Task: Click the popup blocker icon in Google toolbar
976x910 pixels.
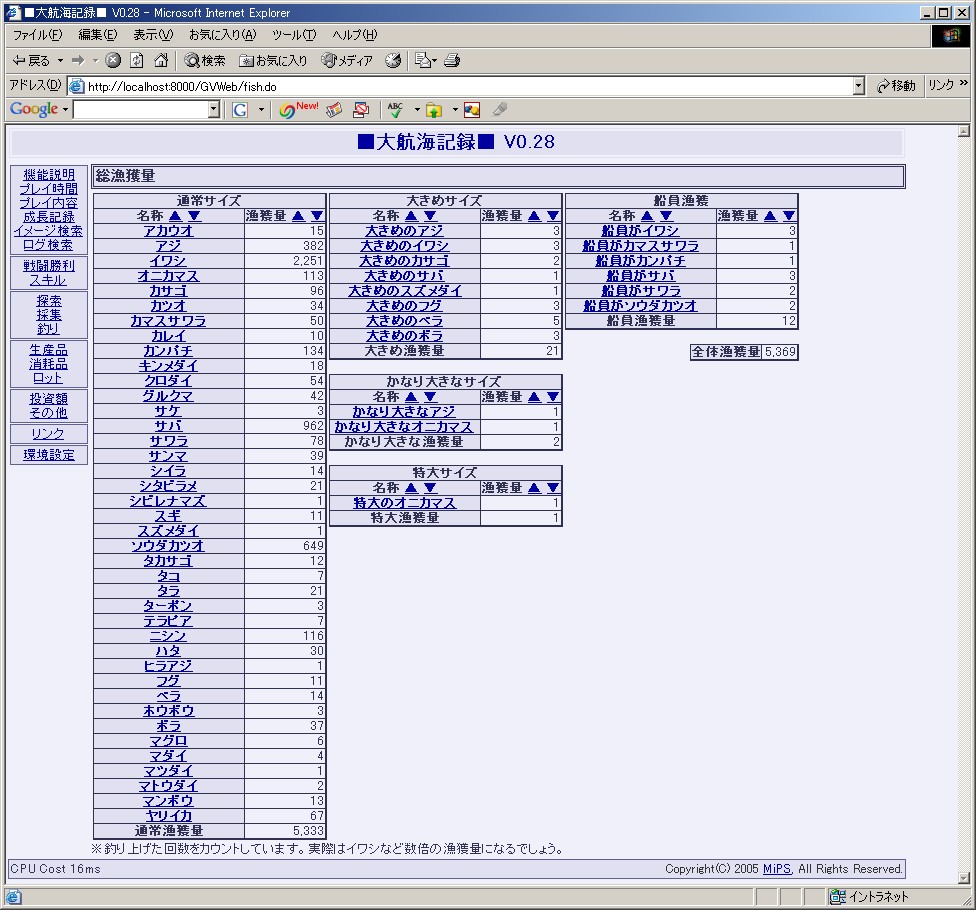Action: coord(361,110)
